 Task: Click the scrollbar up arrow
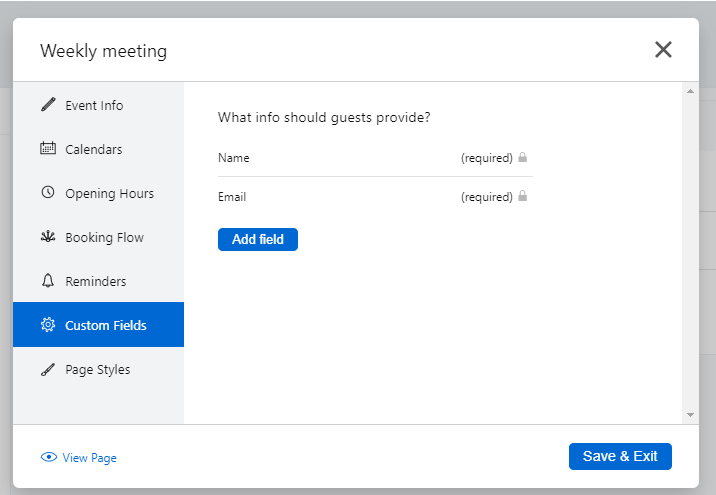tap(690, 91)
